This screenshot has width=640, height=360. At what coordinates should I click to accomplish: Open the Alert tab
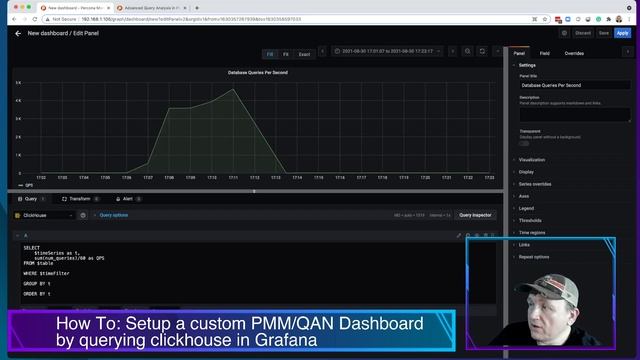coord(129,199)
